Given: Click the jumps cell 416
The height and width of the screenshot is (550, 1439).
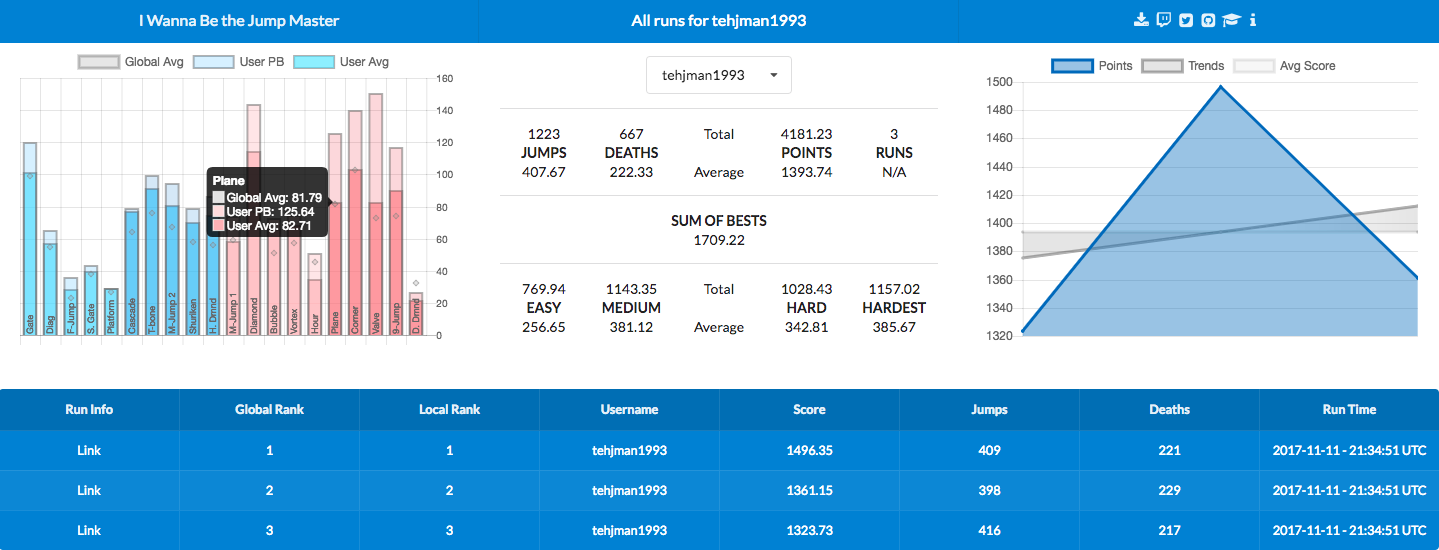Looking at the screenshot, I should 989,530.
